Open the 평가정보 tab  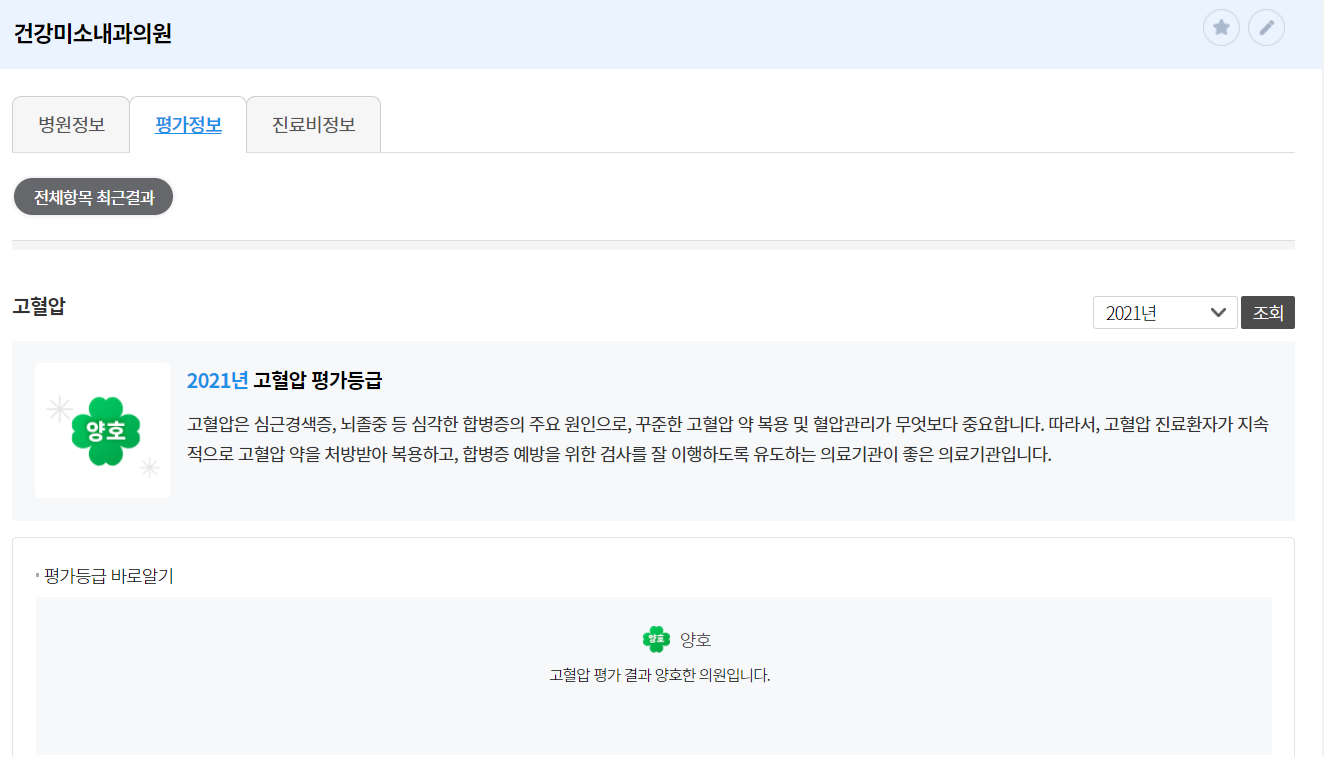point(187,123)
